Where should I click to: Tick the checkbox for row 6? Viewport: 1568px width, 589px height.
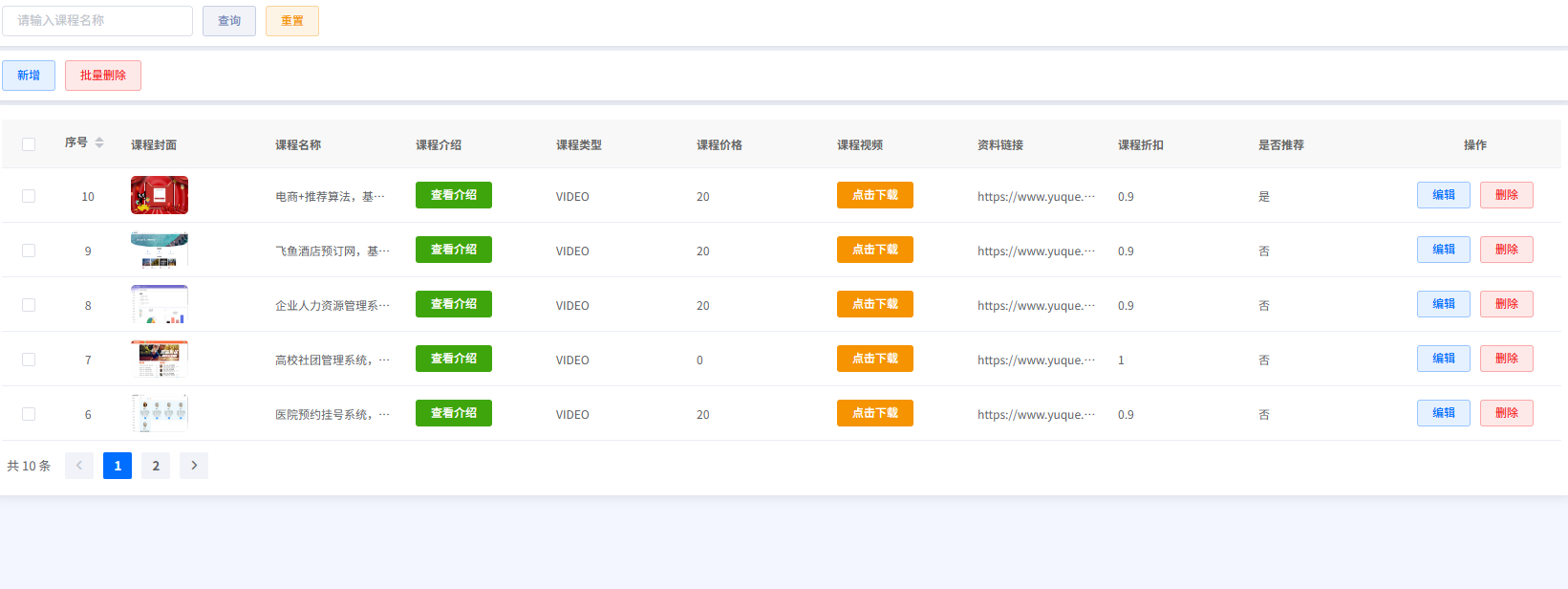[x=29, y=414]
